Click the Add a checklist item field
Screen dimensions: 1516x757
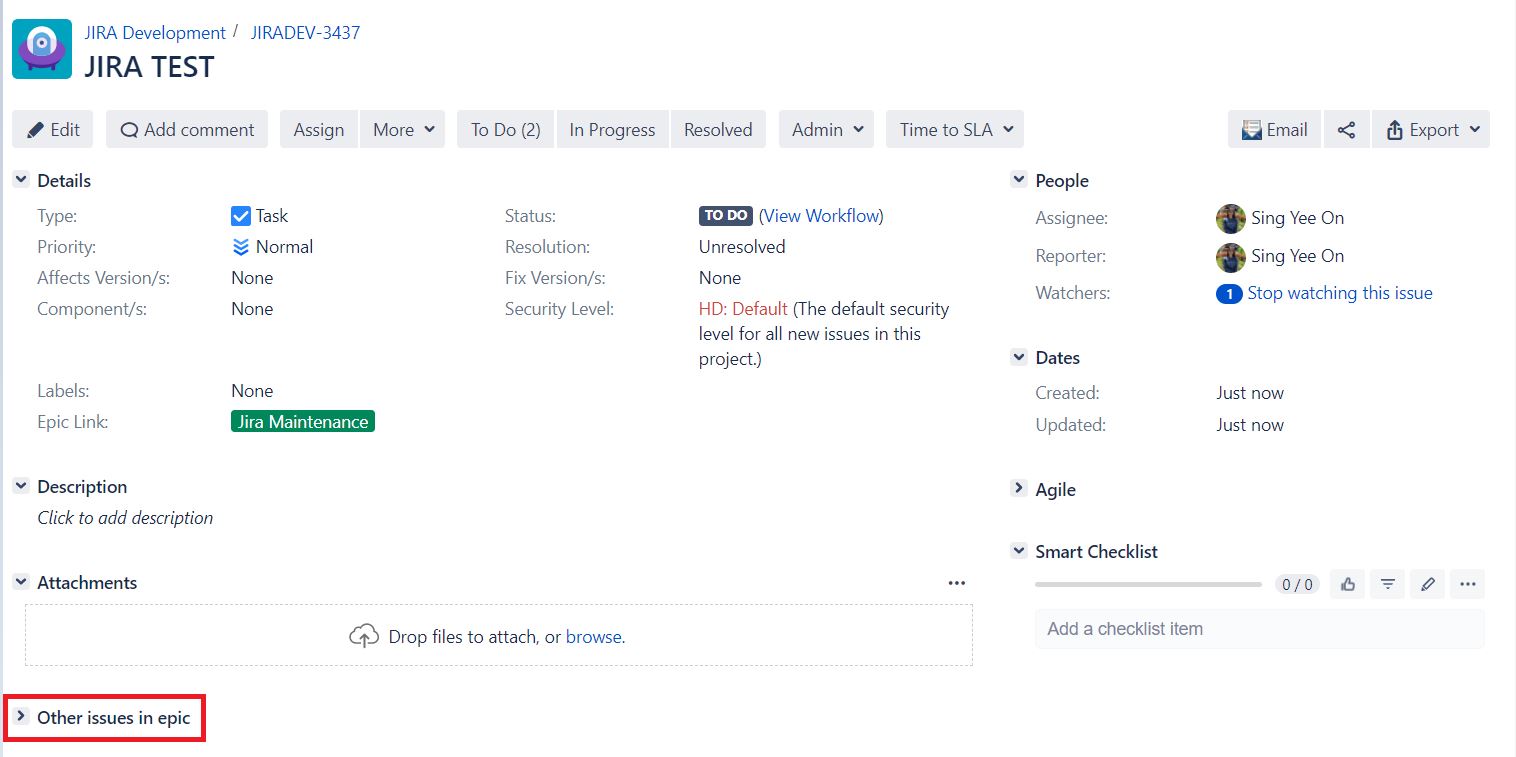1260,629
